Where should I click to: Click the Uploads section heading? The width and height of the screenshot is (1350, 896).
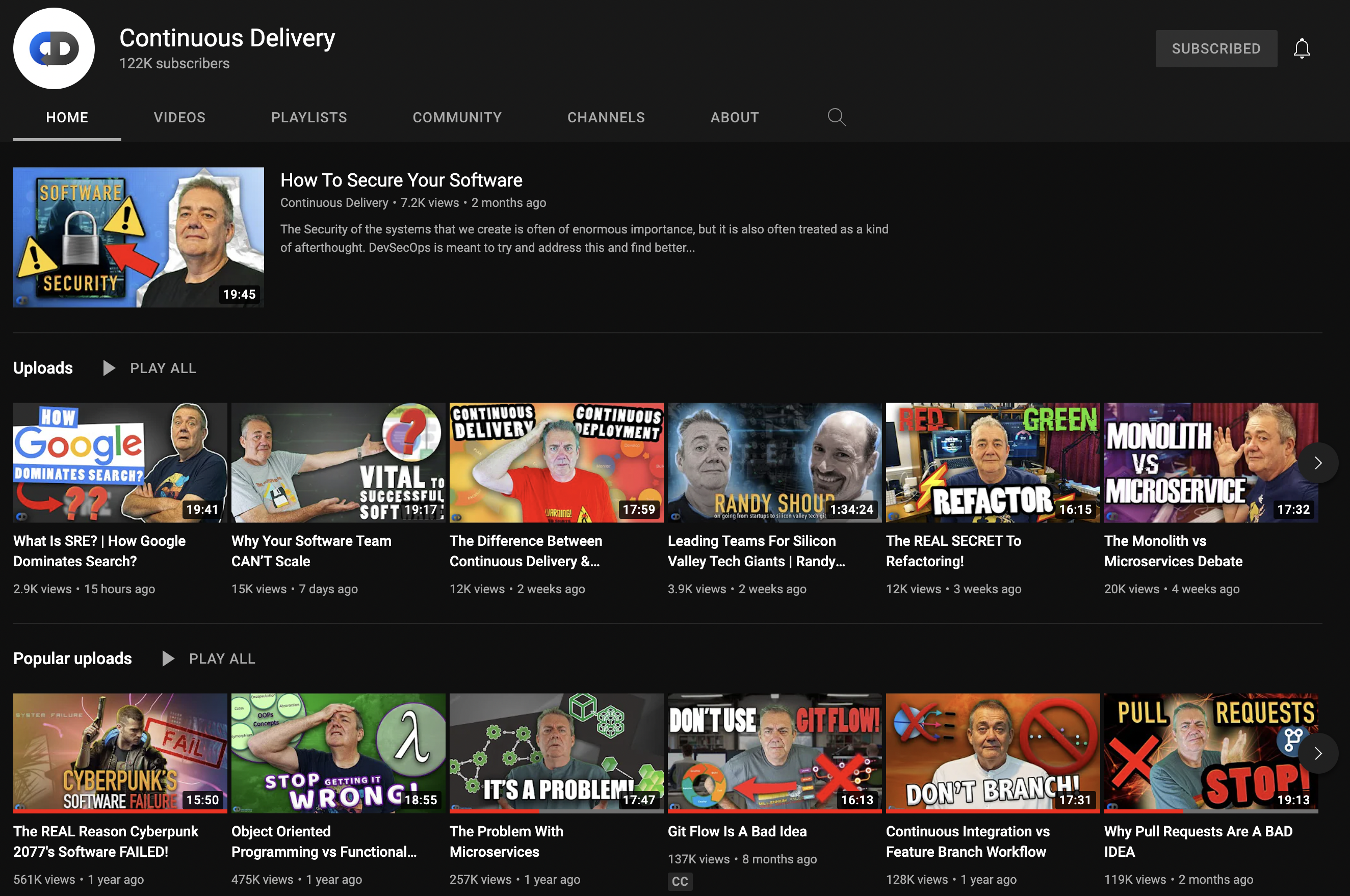click(43, 368)
